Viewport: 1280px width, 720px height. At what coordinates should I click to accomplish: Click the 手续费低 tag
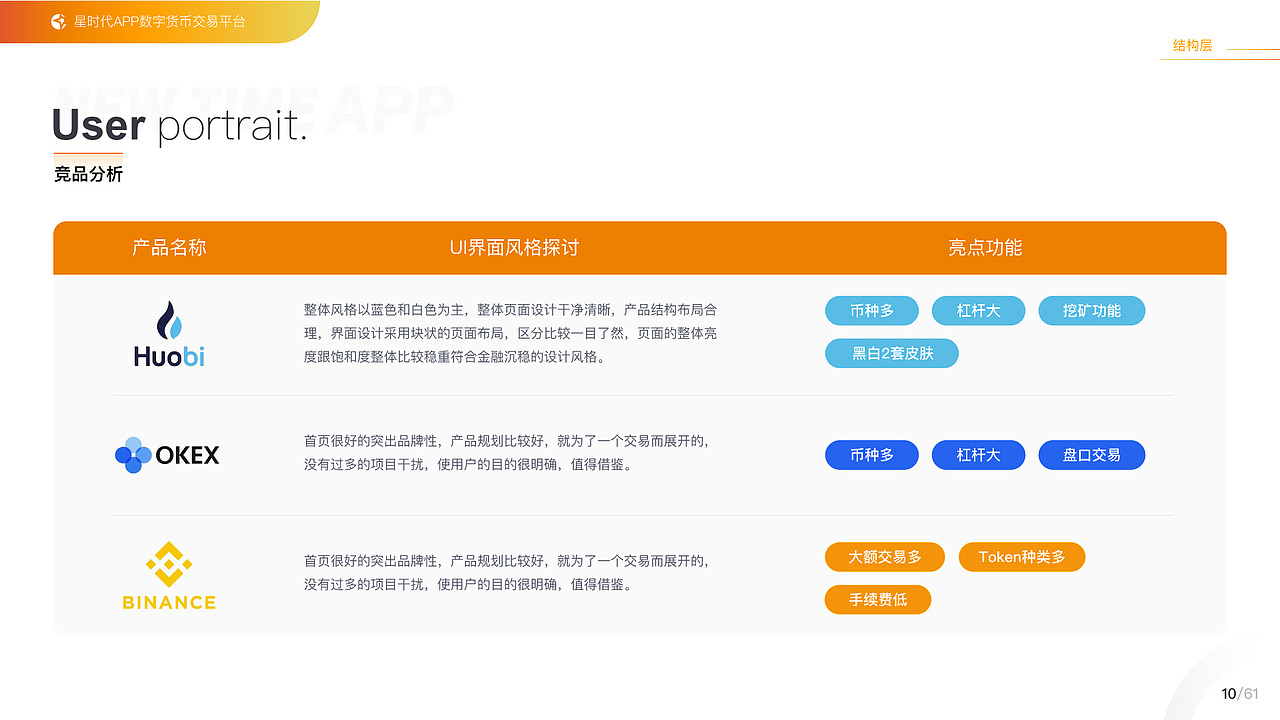(878, 600)
